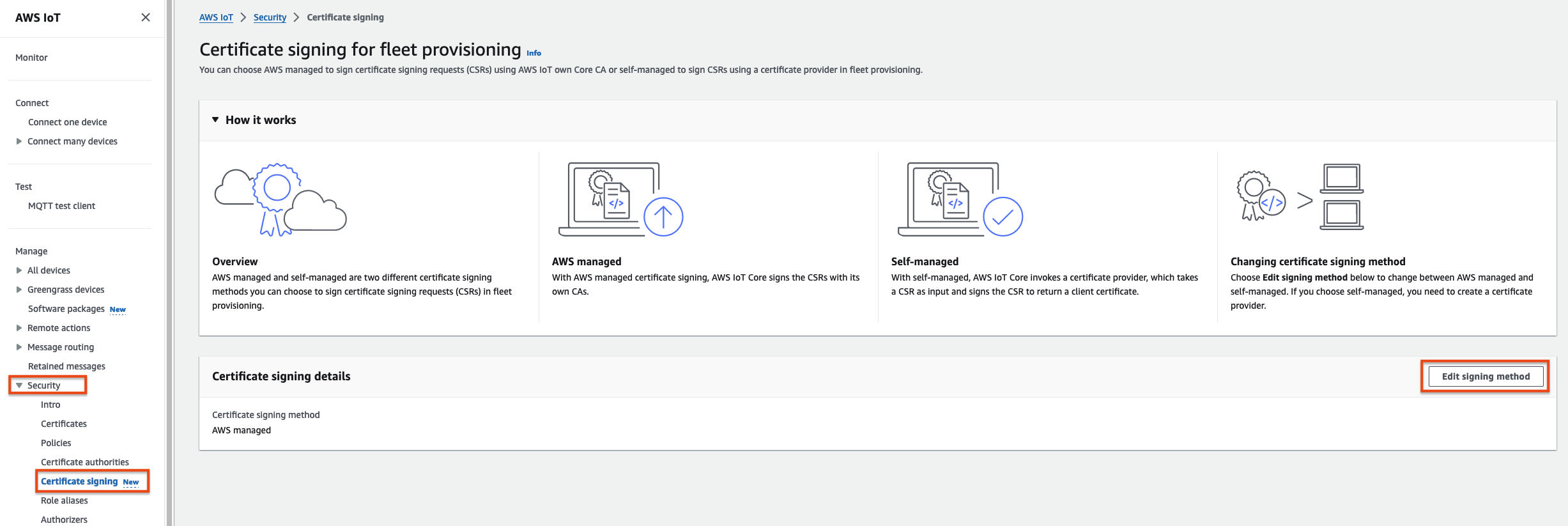Click the Connect section label
This screenshot has height=526, width=1568.
pyautogui.click(x=32, y=103)
